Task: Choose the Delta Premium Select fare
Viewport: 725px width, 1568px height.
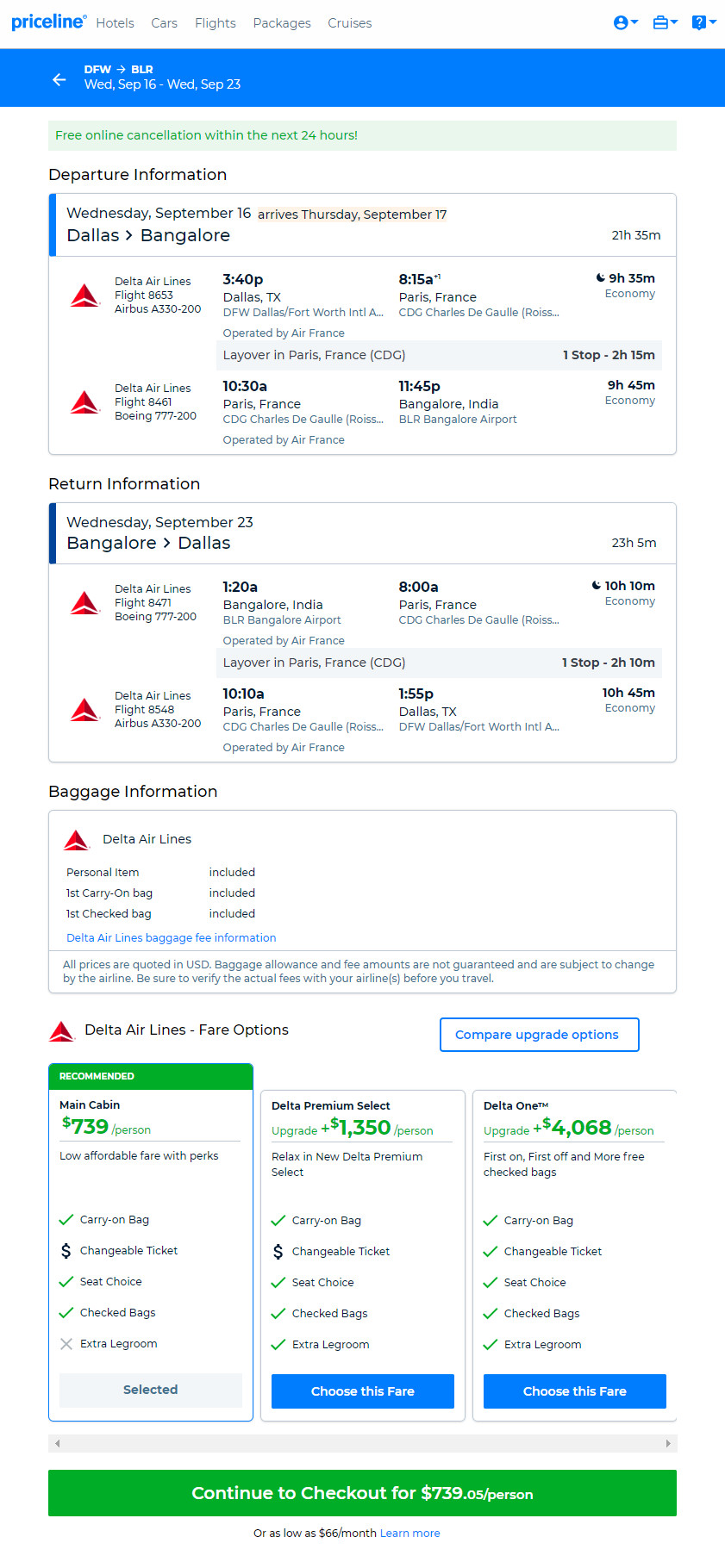Action: click(363, 1391)
